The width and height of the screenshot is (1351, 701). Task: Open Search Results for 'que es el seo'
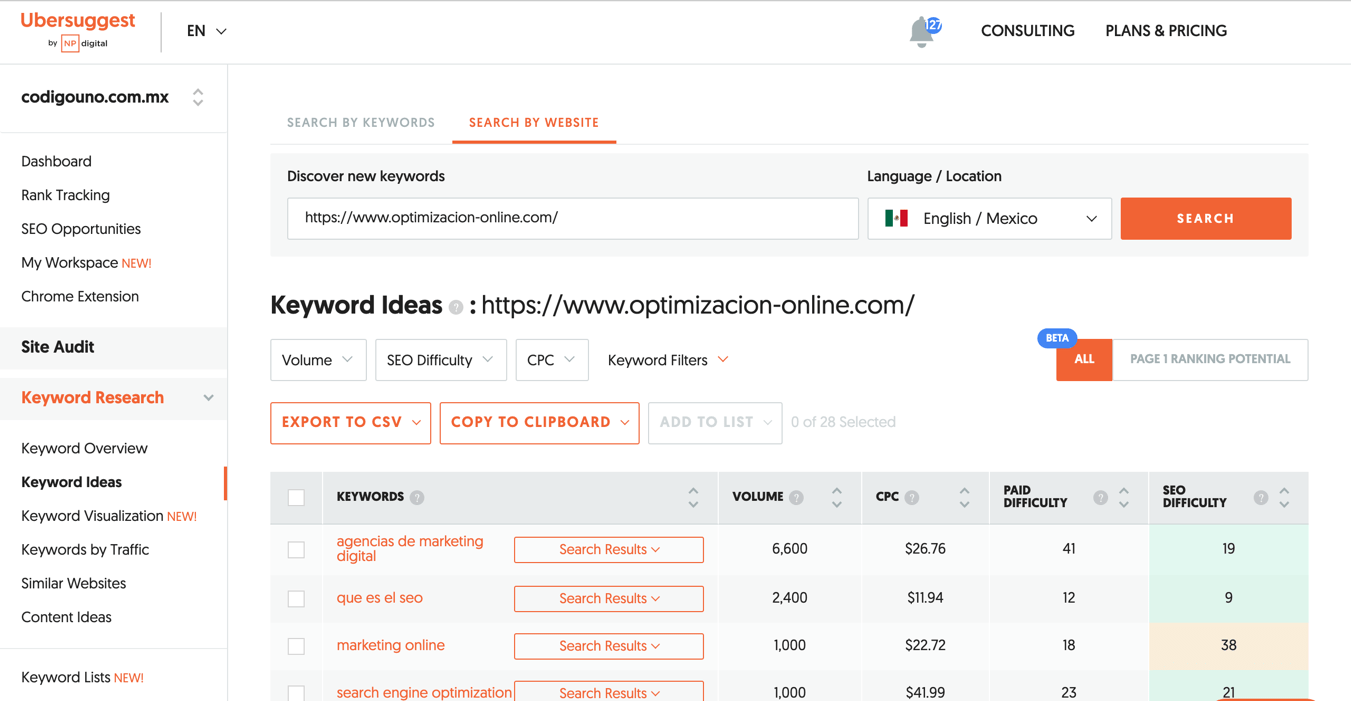pos(609,598)
